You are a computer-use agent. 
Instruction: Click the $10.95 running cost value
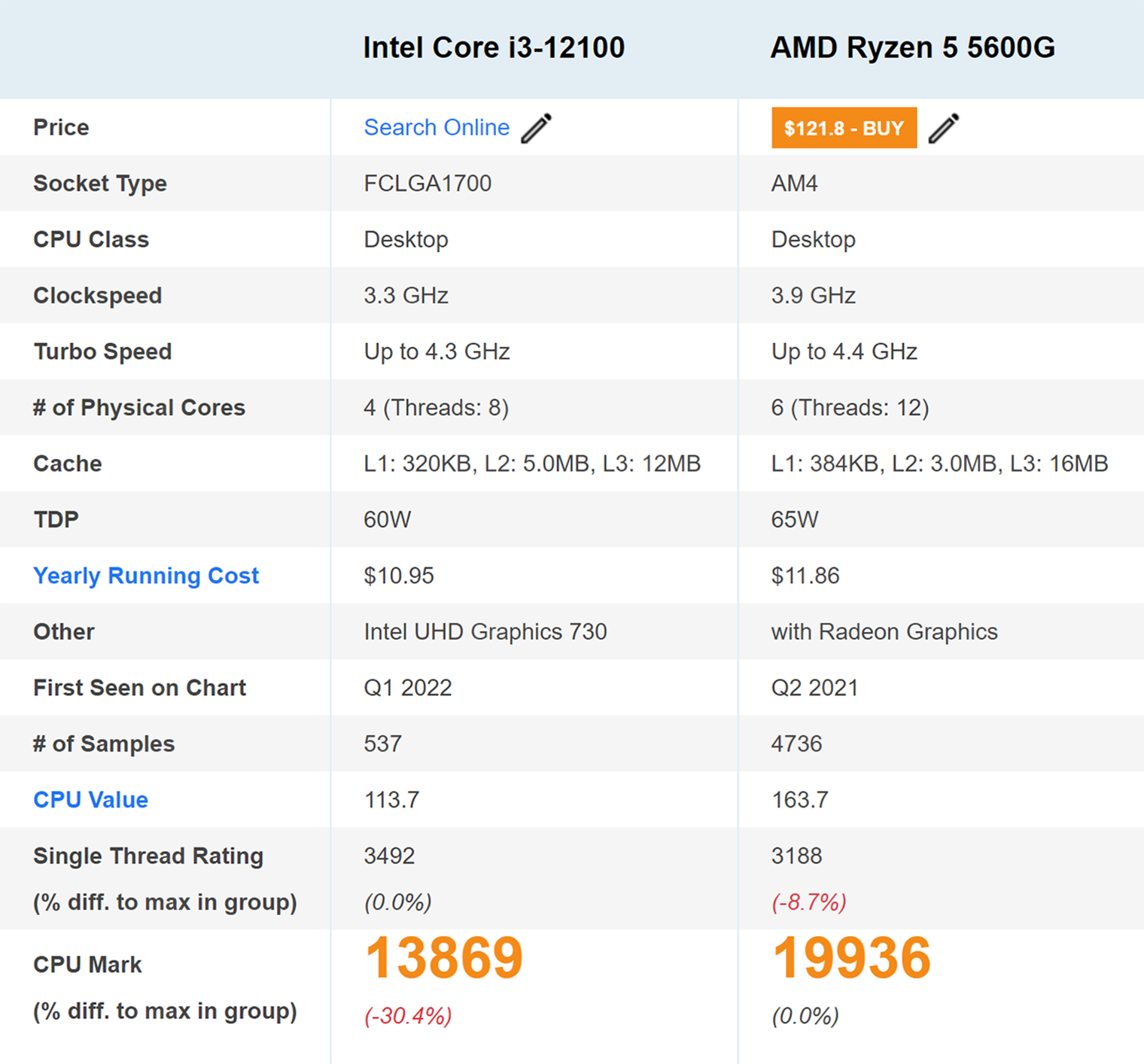(399, 576)
